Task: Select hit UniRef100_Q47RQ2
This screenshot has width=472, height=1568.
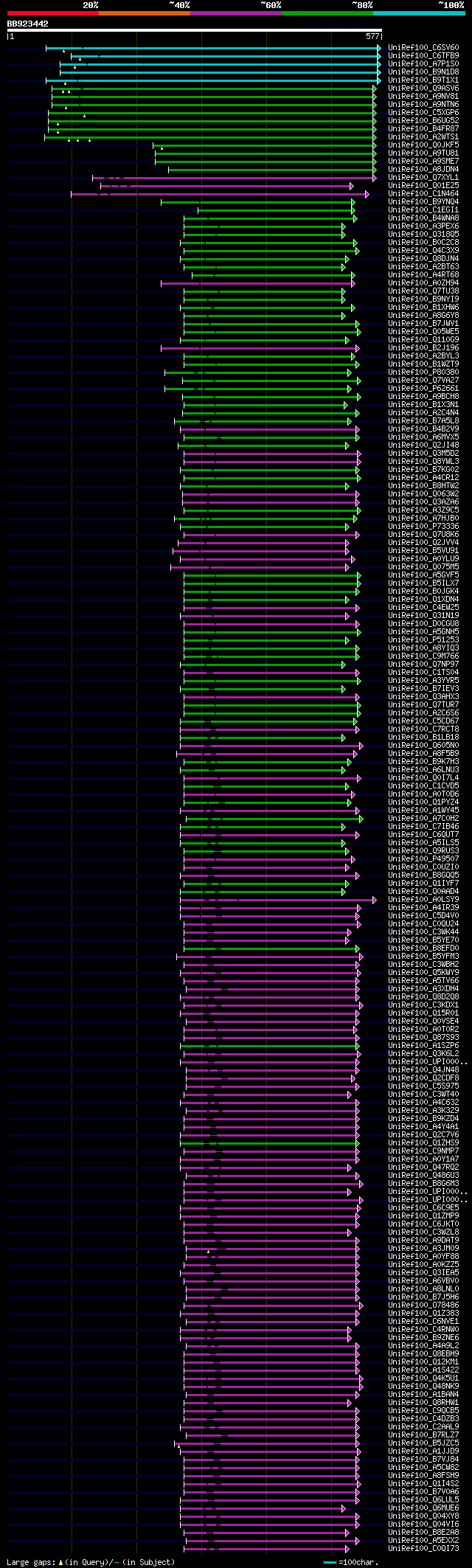Action: (x=423, y=1168)
